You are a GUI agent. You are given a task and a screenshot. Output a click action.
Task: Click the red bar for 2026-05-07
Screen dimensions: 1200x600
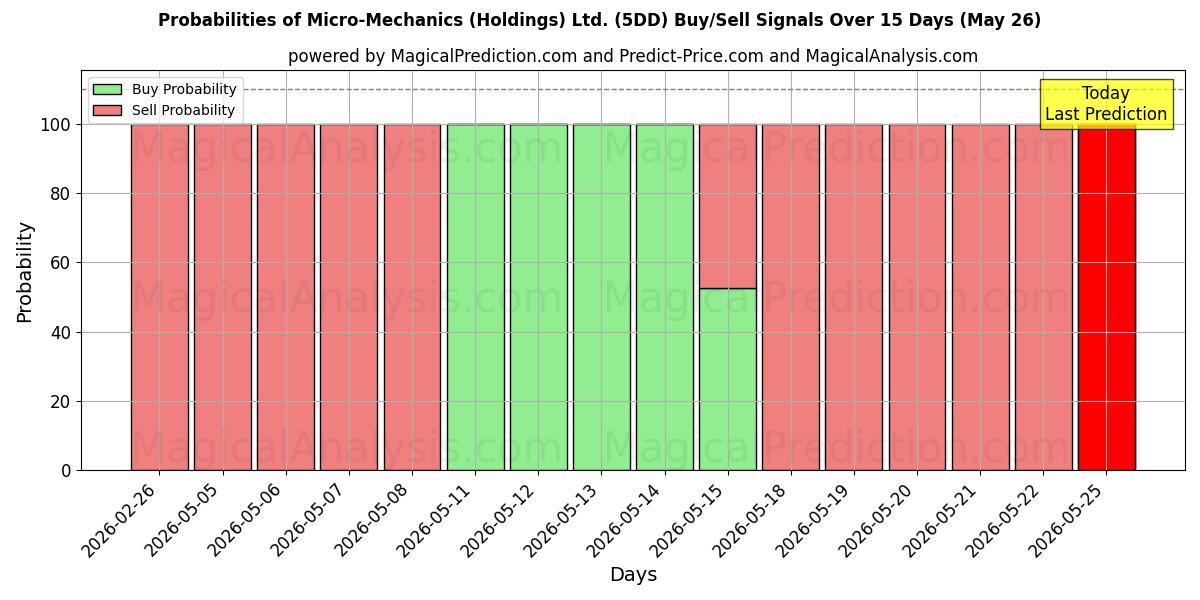coord(348,297)
